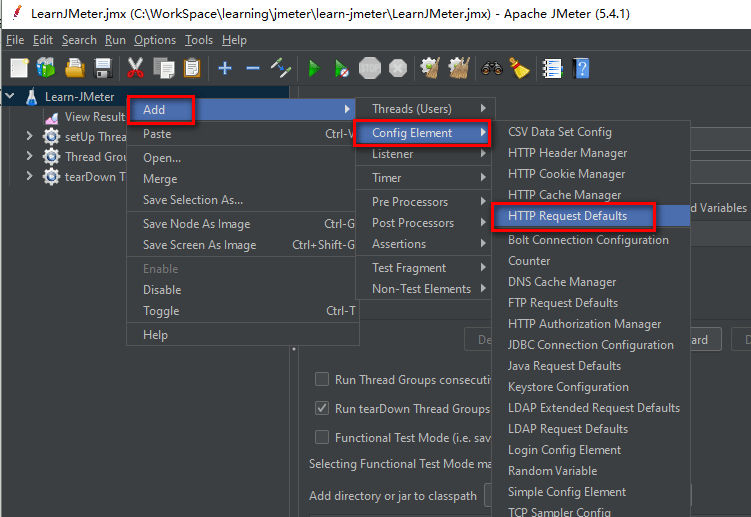This screenshot has width=751, height=517.
Task: Choose Add in the context menu
Action: (x=242, y=110)
